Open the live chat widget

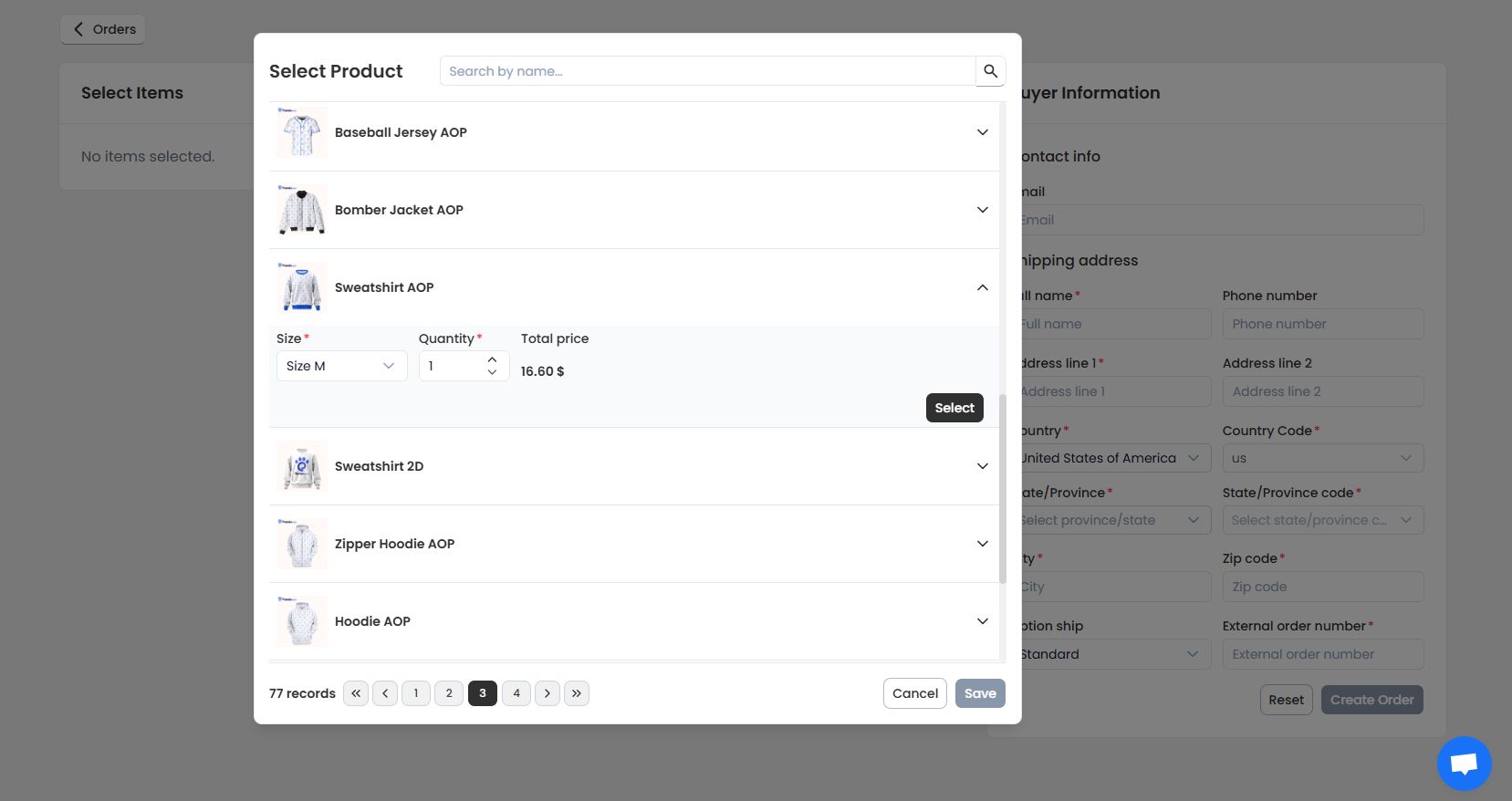click(1464, 763)
